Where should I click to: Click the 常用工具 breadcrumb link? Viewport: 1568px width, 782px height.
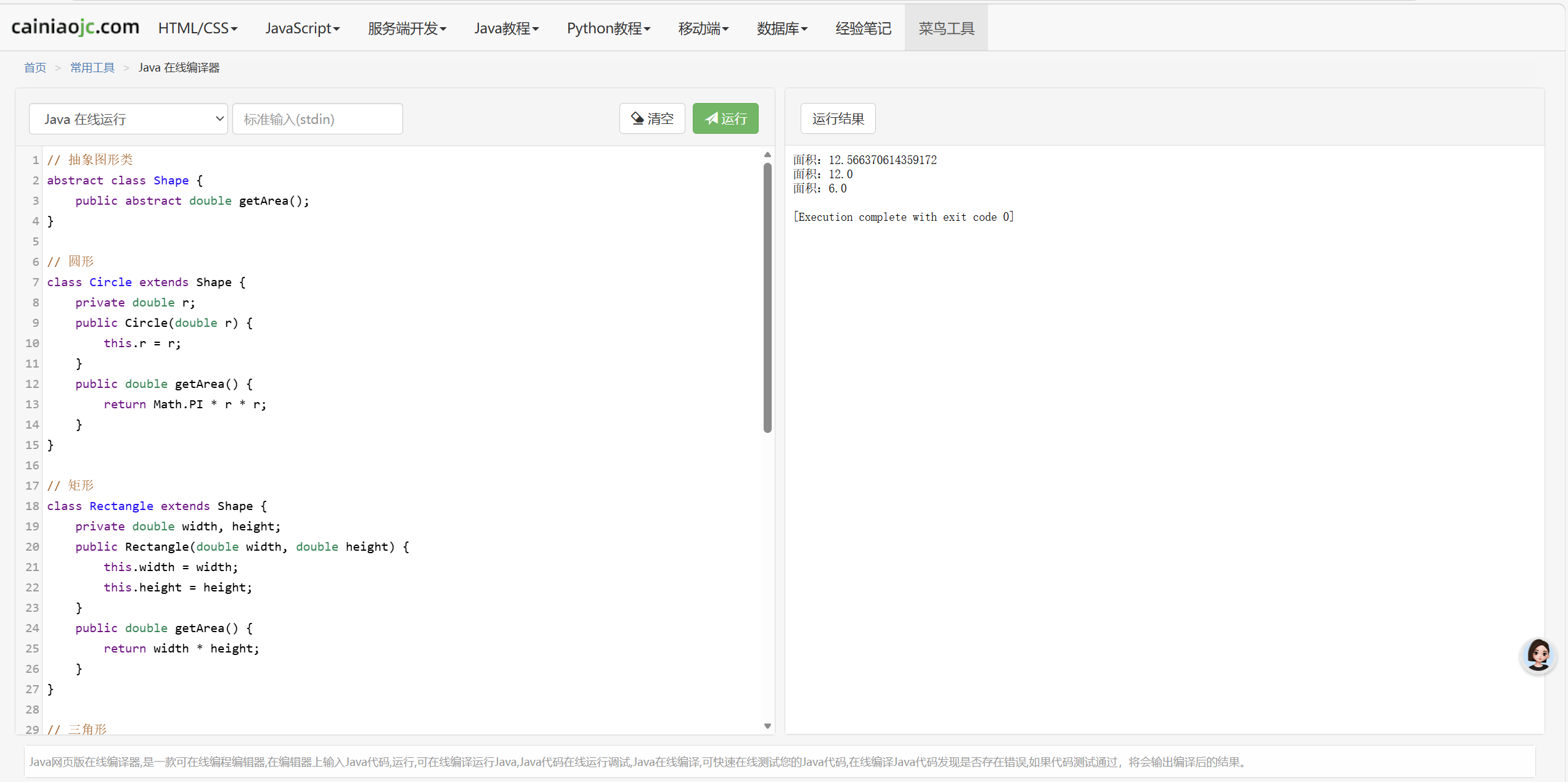(92, 68)
